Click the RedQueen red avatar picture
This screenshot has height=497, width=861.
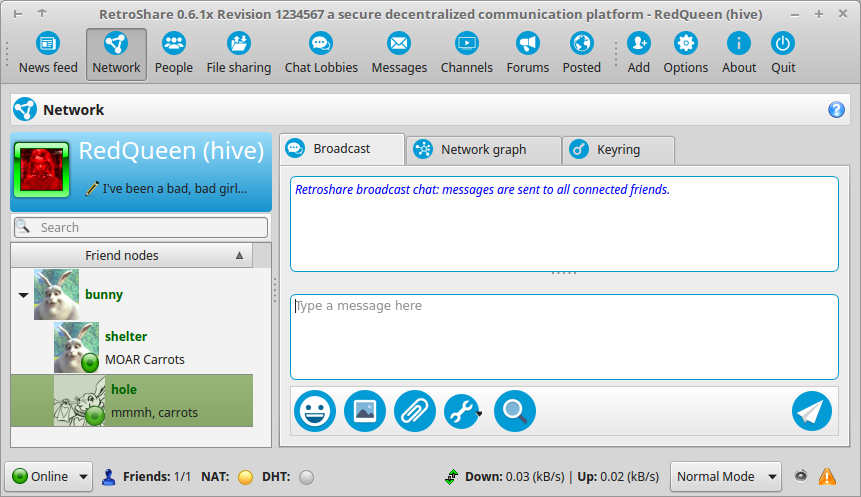point(42,170)
